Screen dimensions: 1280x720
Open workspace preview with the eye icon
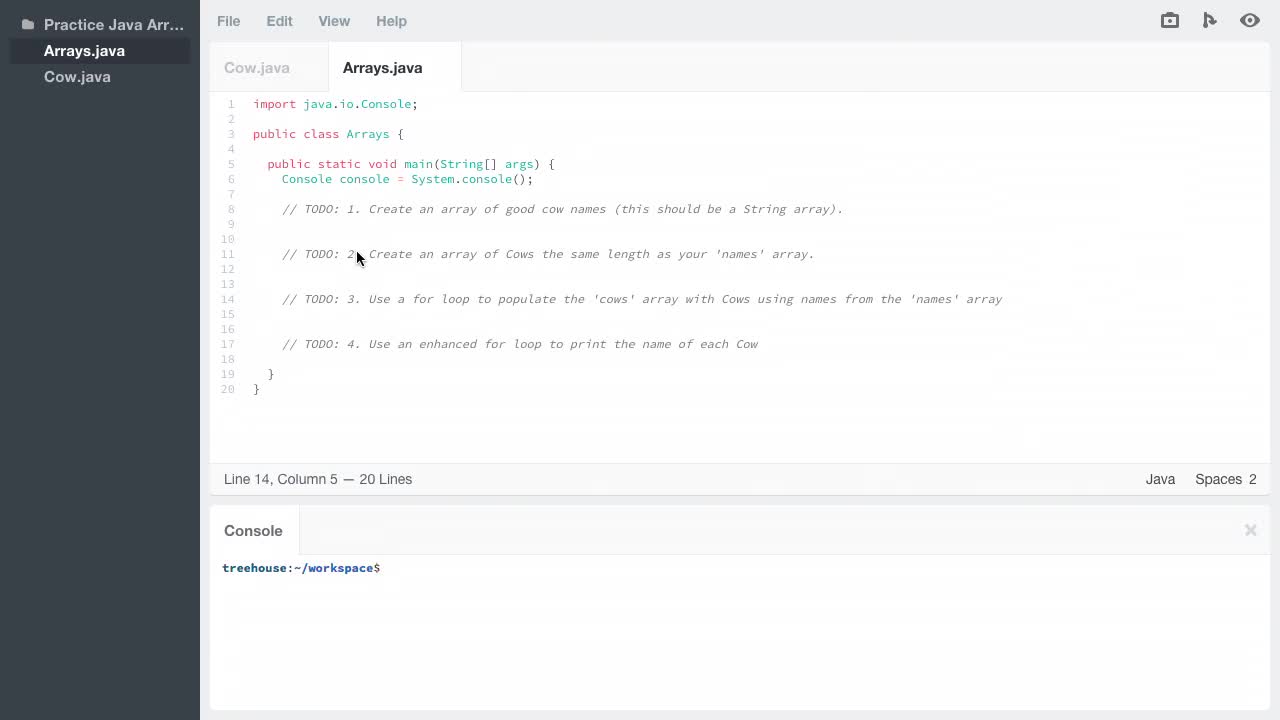pos(1250,20)
